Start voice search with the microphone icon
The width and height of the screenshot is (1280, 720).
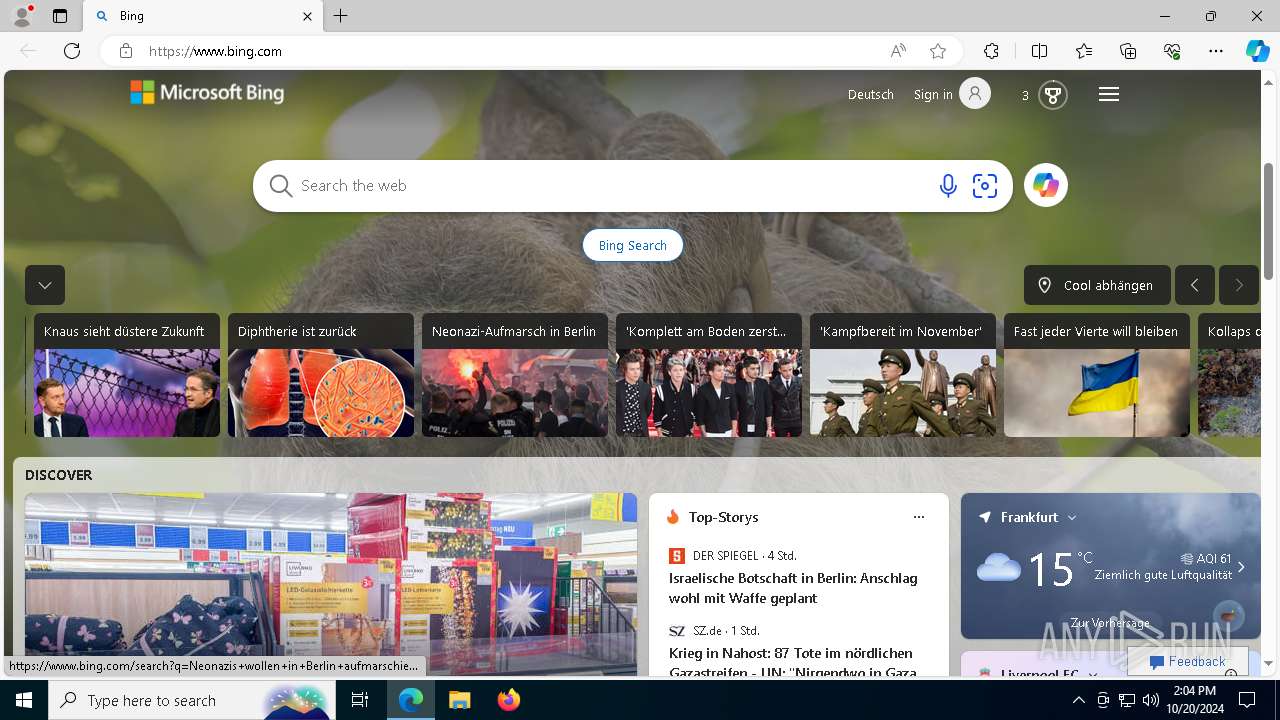948,185
